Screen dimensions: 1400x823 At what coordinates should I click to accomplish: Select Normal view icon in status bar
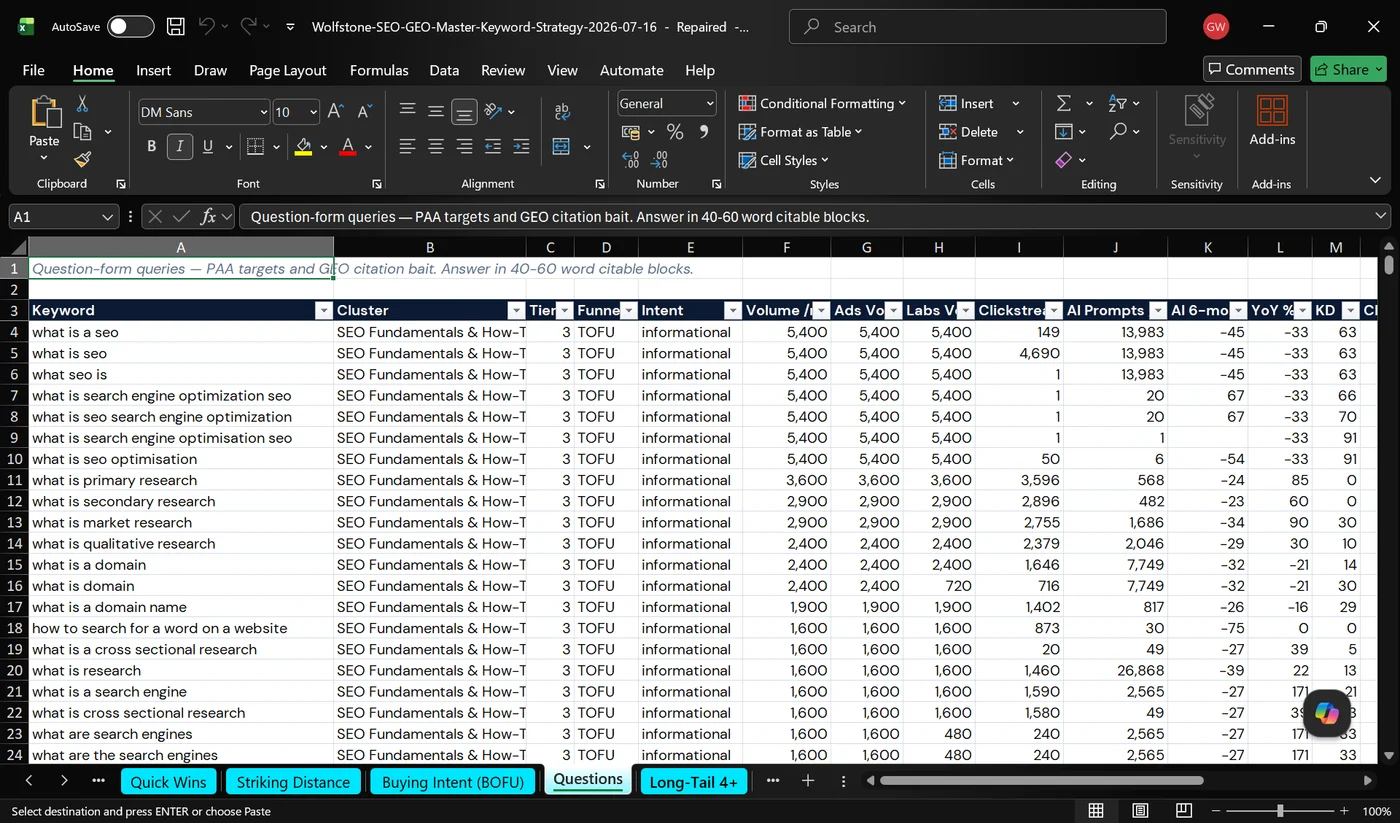pyautogui.click(x=1096, y=811)
